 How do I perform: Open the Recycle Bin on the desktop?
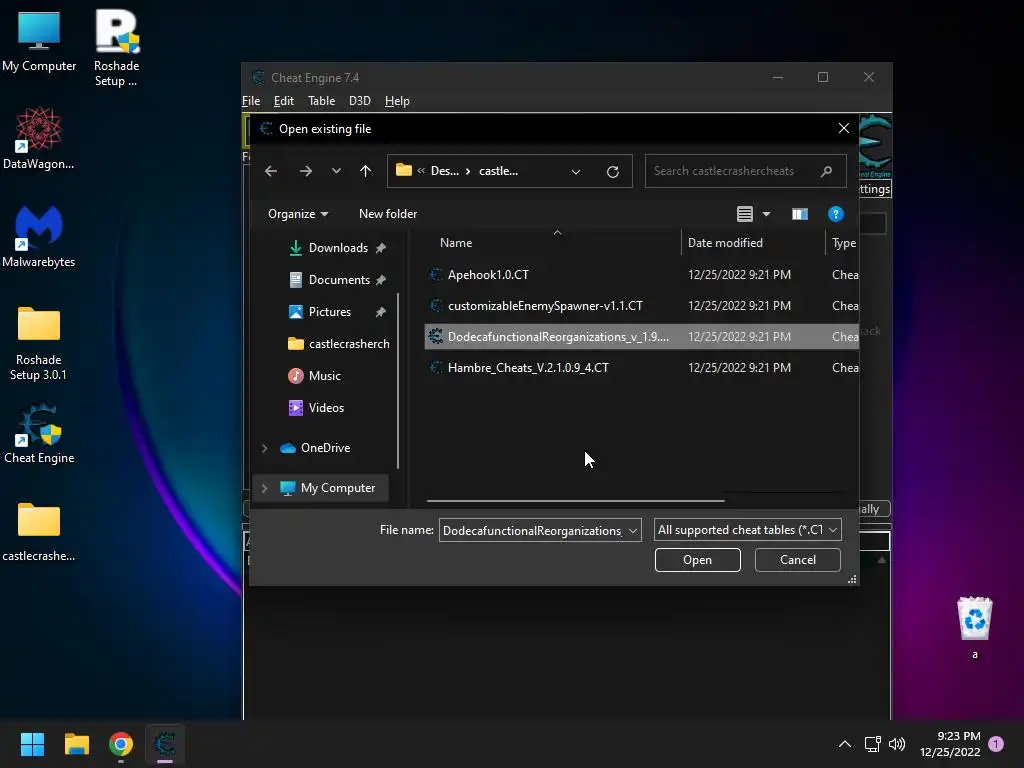point(974,626)
